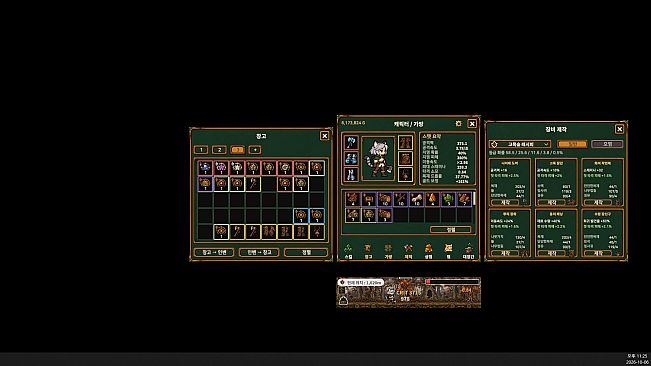Open settings gear in character window
This screenshot has width=651, height=366.
tap(458, 124)
